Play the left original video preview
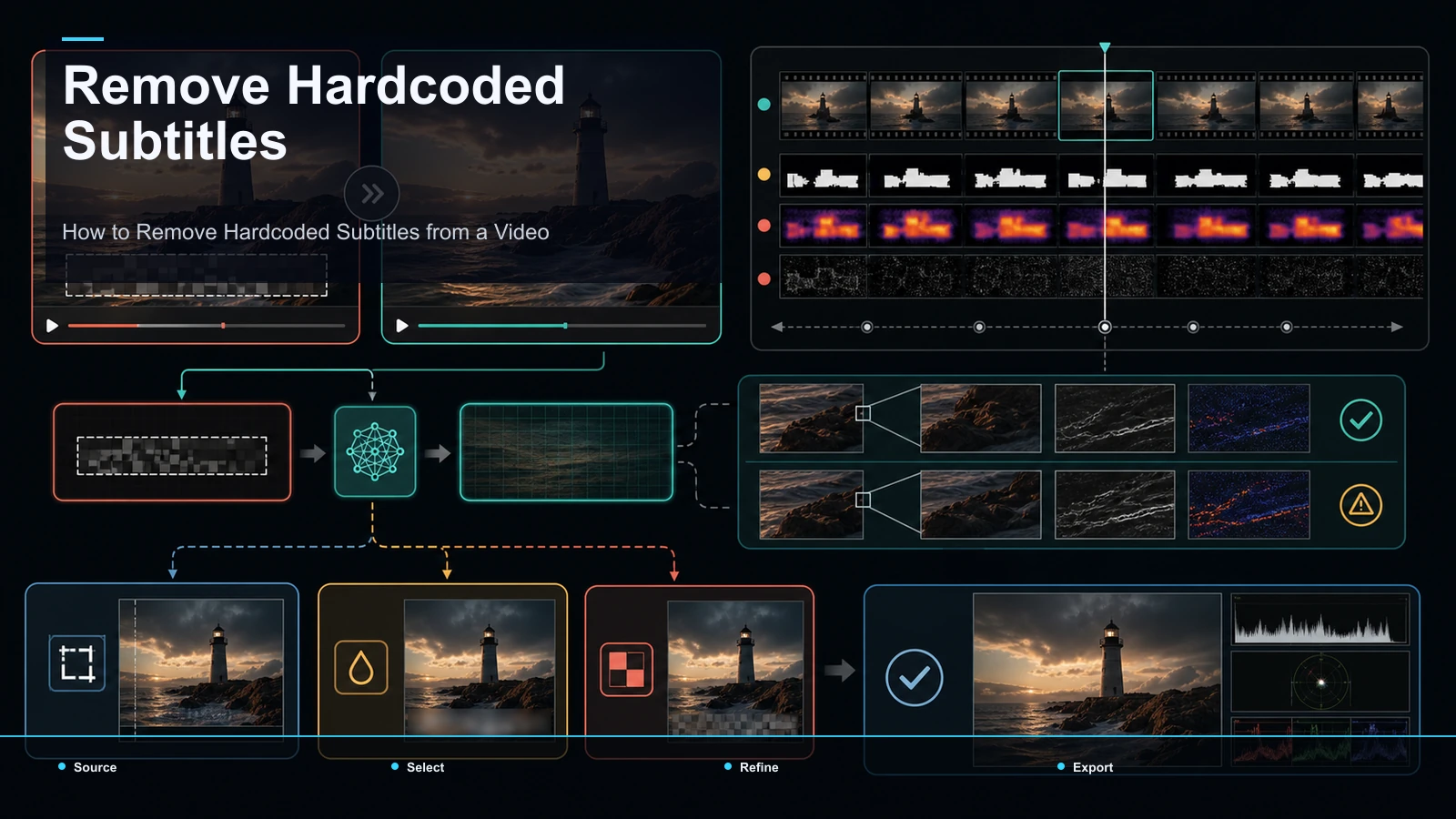The width and height of the screenshot is (1456, 819). click(x=53, y=325)
